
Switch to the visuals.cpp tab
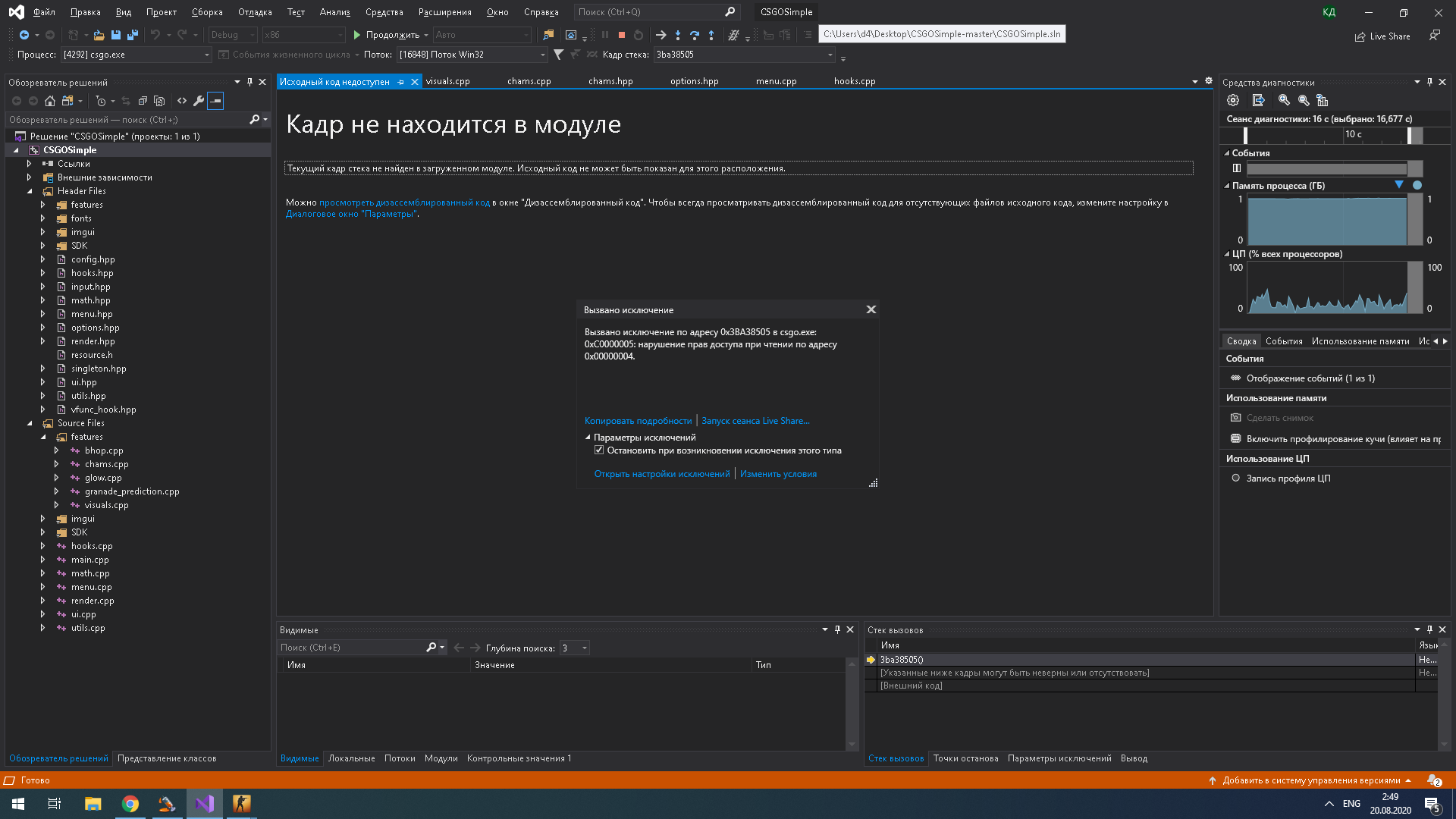[447, 81]
